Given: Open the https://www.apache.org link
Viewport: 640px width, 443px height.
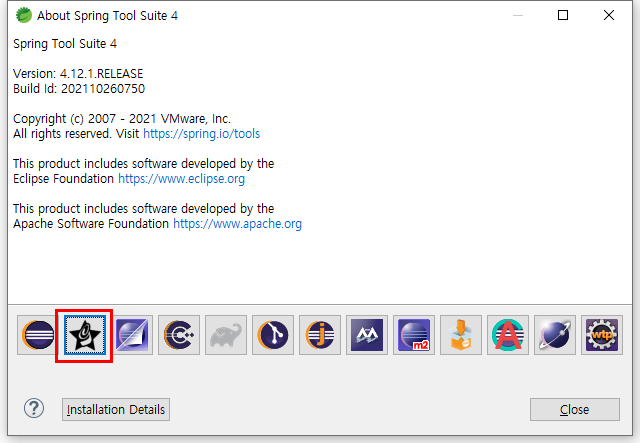Looking at the screenshot, I should [x=238, y=223].
